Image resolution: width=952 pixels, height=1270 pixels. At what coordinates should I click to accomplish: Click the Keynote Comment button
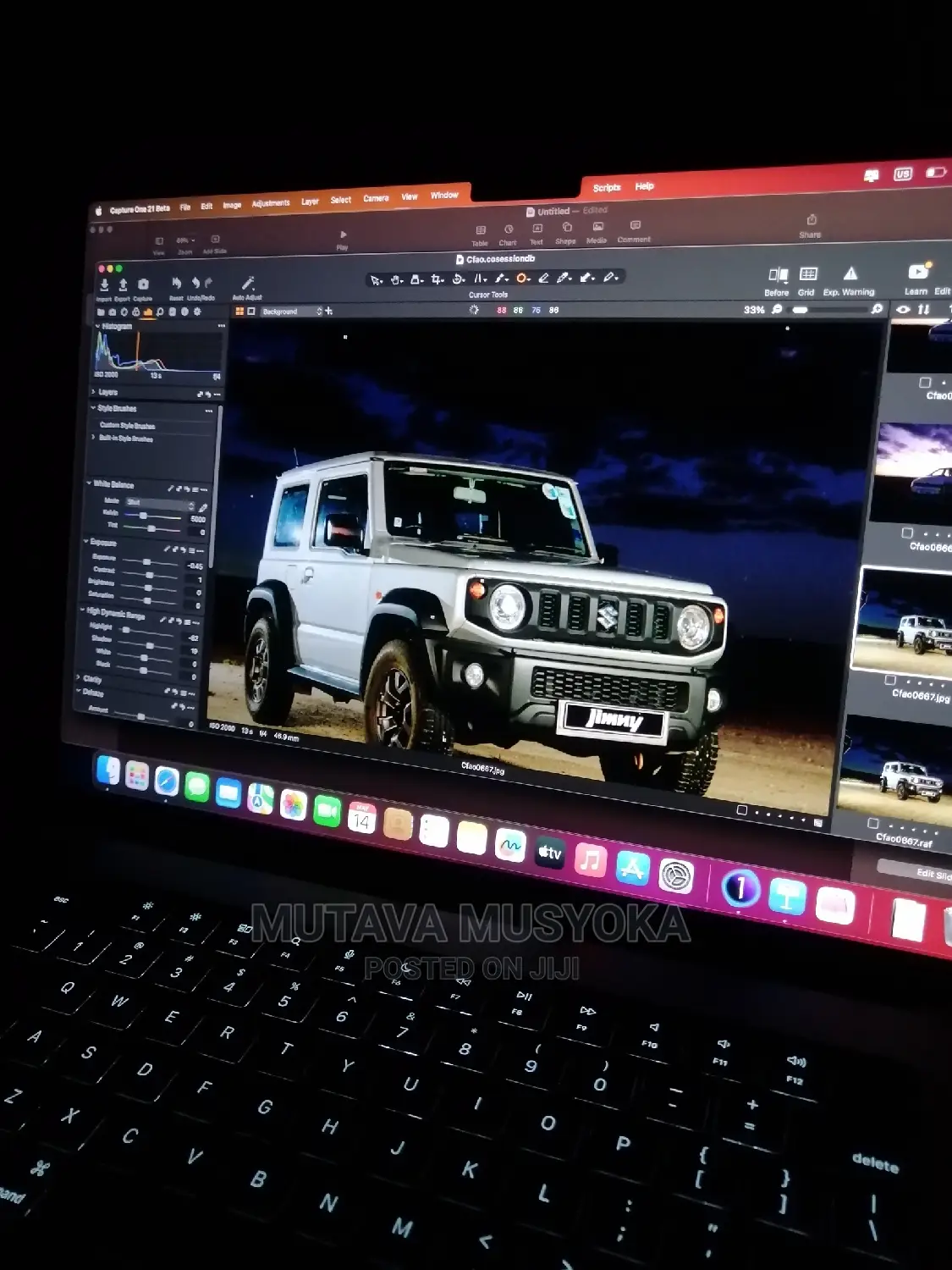point(635,225)
